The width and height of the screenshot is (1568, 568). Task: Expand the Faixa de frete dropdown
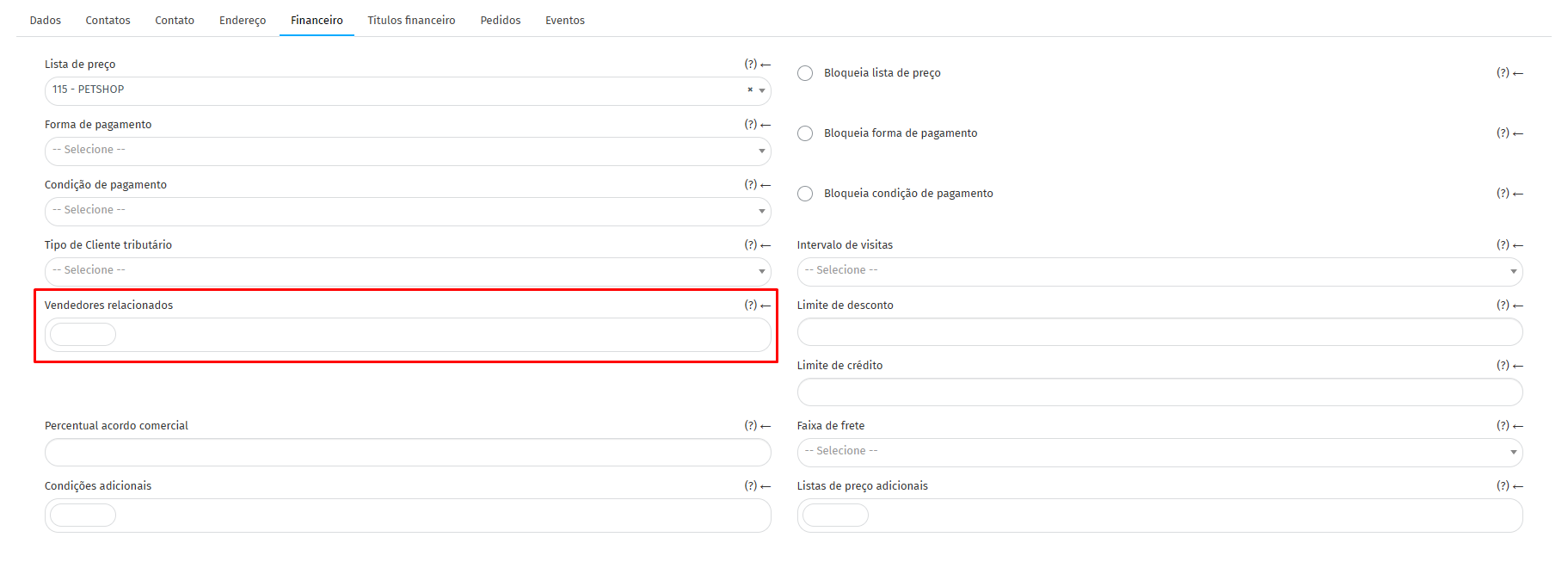pos(1159,453)
